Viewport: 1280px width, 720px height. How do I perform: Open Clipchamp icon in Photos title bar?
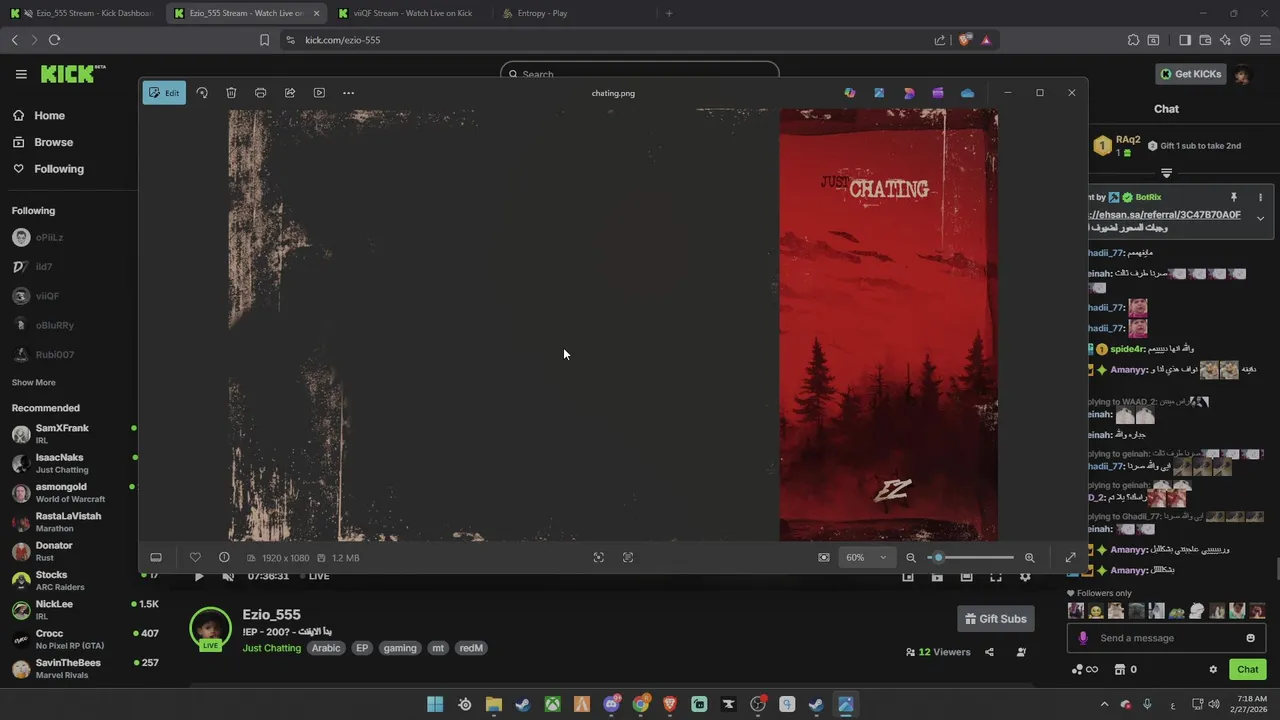pos(938,93)
